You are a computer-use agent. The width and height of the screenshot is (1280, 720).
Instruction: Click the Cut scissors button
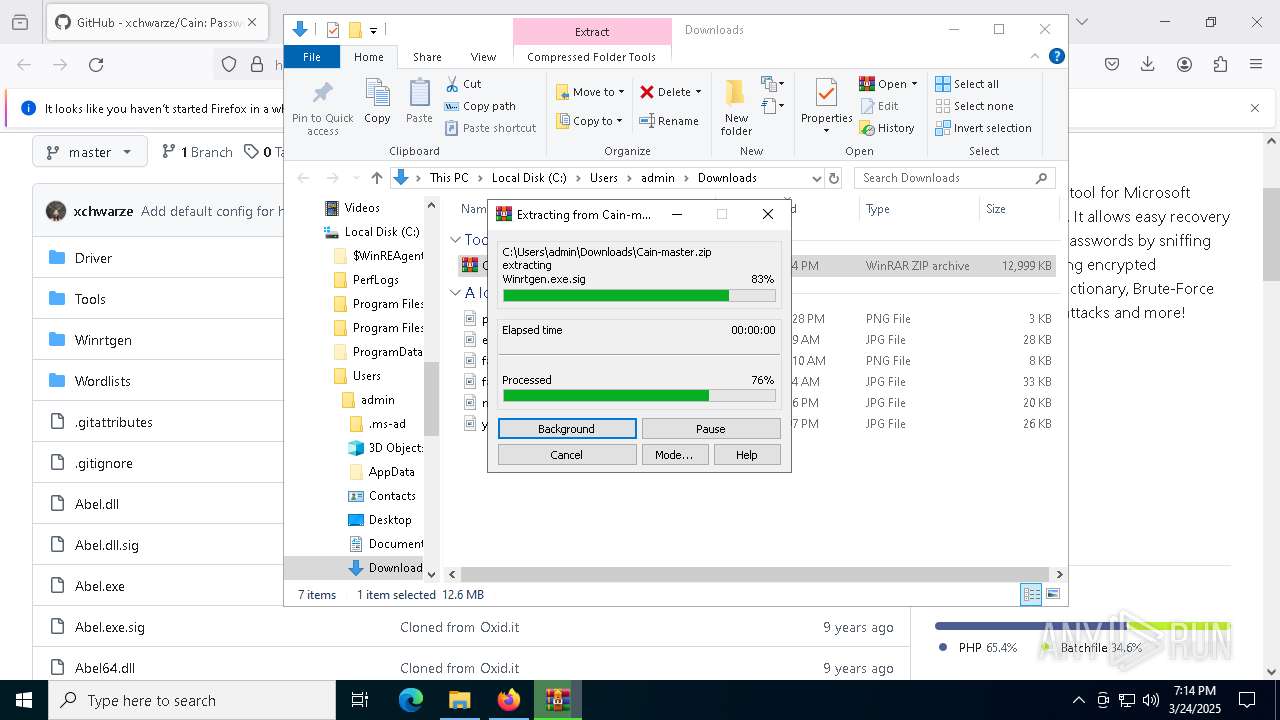pyautogui.click(x=463, y=84)
